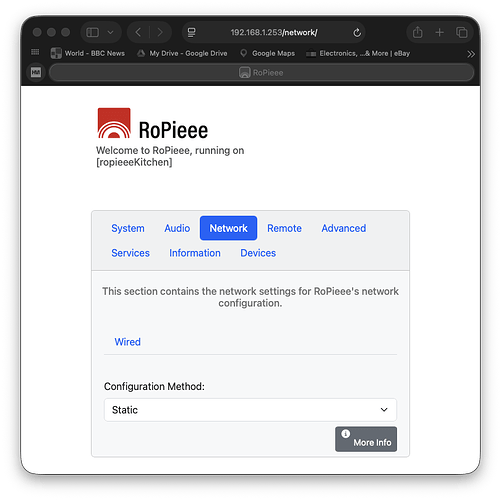The image size is (500, 500).
Task: Reload the page with the refresh icon
Action: [357, 33]
